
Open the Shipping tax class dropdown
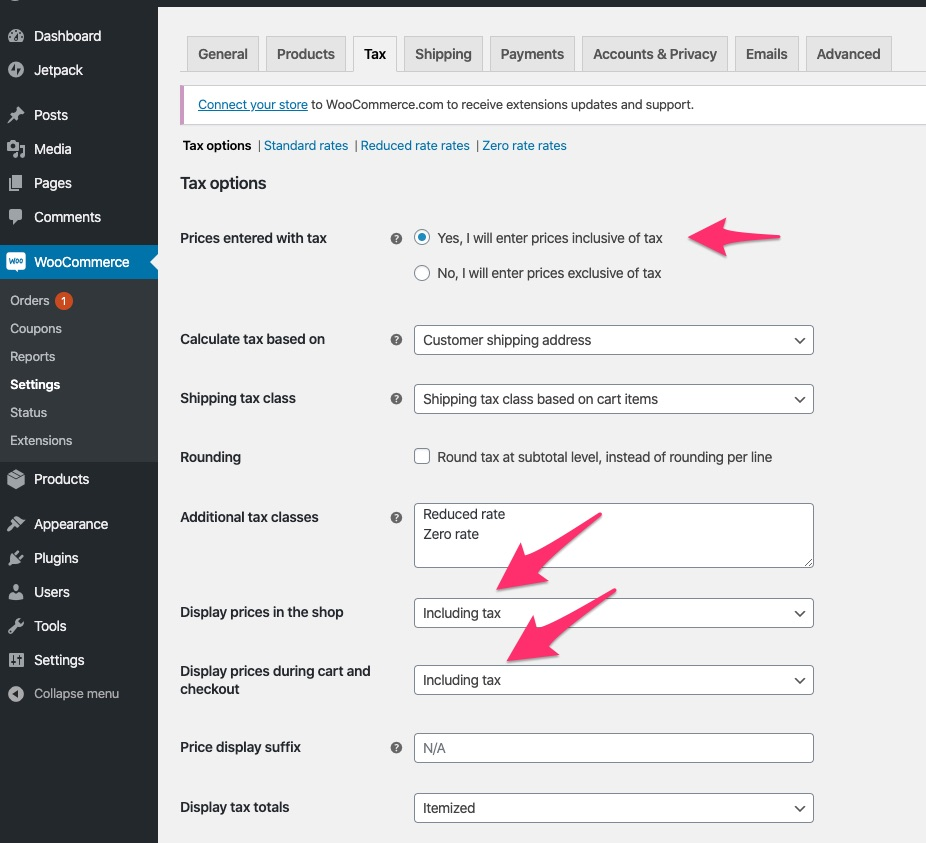point(614,399)
